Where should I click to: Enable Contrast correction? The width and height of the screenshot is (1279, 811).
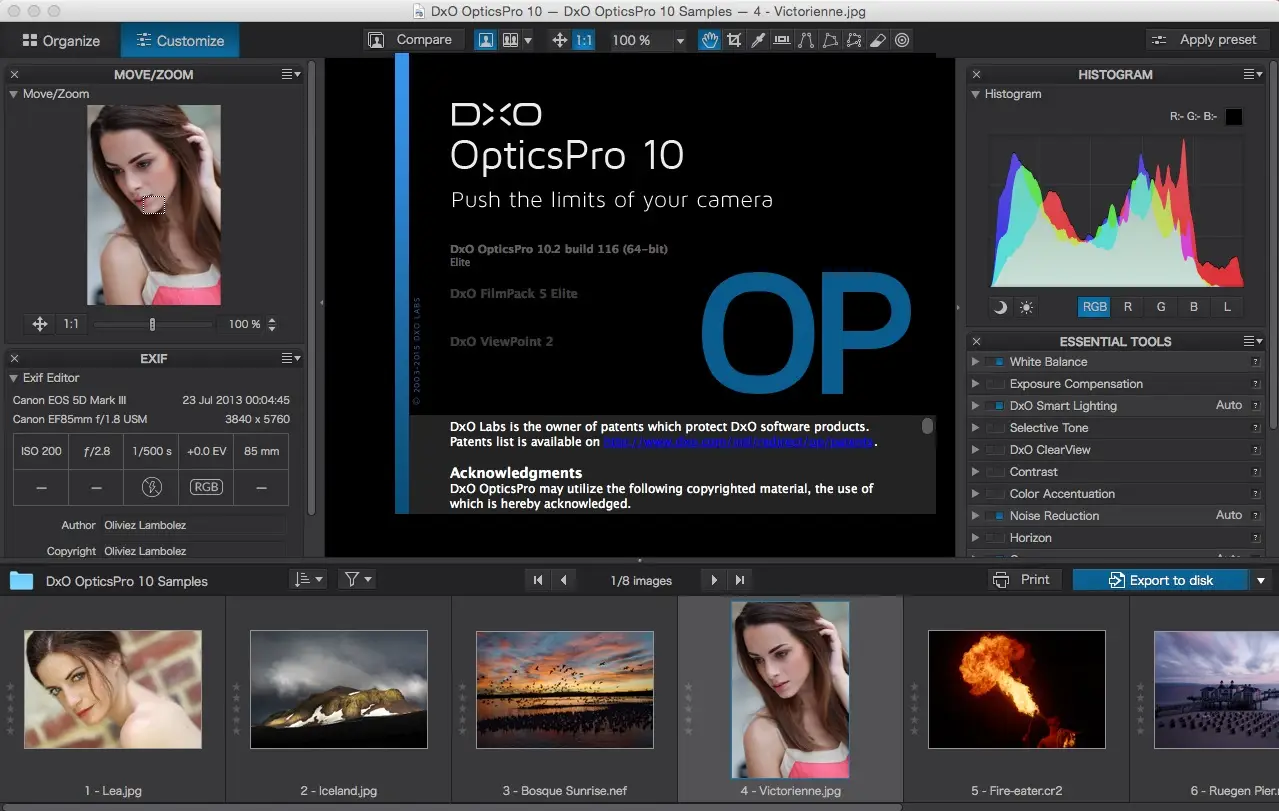pos(995,472)
